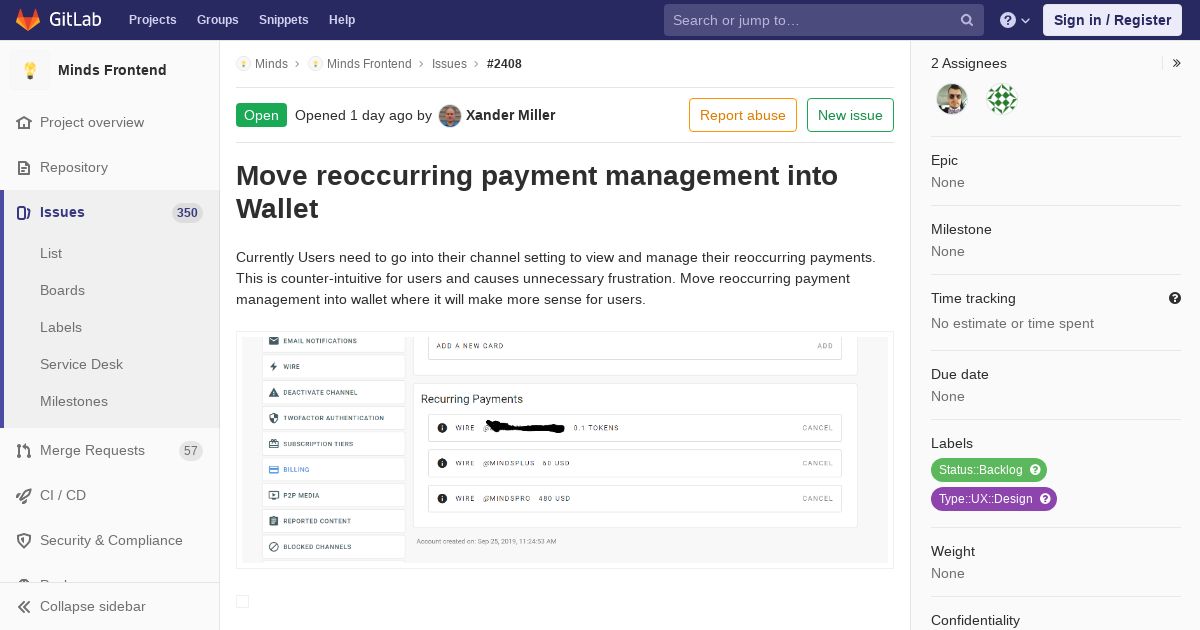Viewport: 1200px width, 630px height.
Task: Click the Status::Backlog label help icon
Action: click(1035, 470)
